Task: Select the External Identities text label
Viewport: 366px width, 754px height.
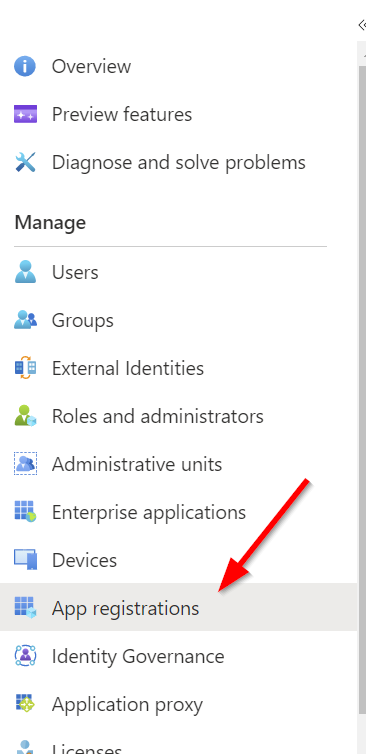Action: click(128, 368)
